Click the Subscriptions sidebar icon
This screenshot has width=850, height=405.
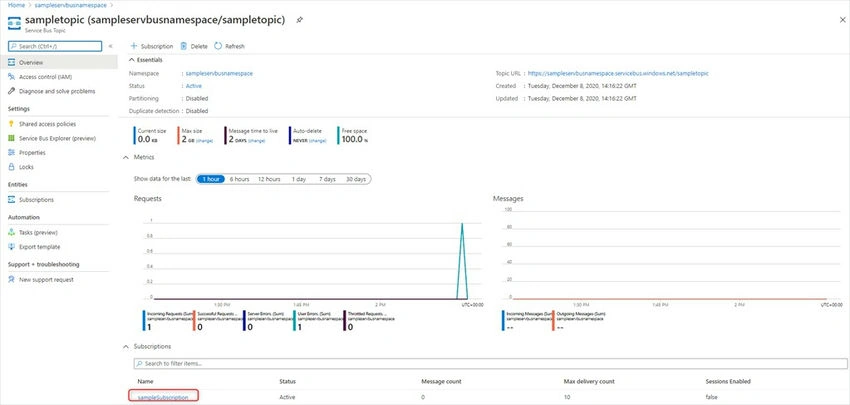(x=12, y=200)
